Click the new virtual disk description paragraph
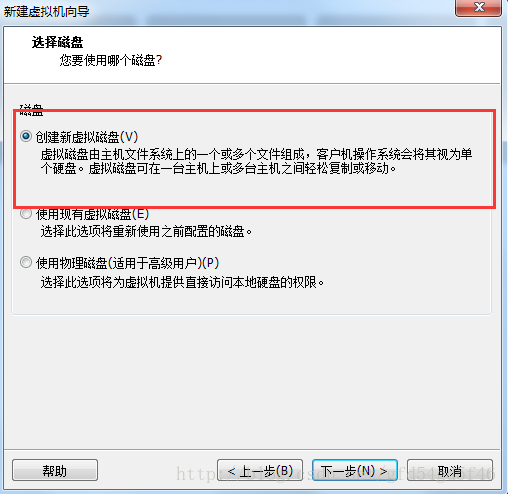508x494 pixels. click(x=256, y=161)
